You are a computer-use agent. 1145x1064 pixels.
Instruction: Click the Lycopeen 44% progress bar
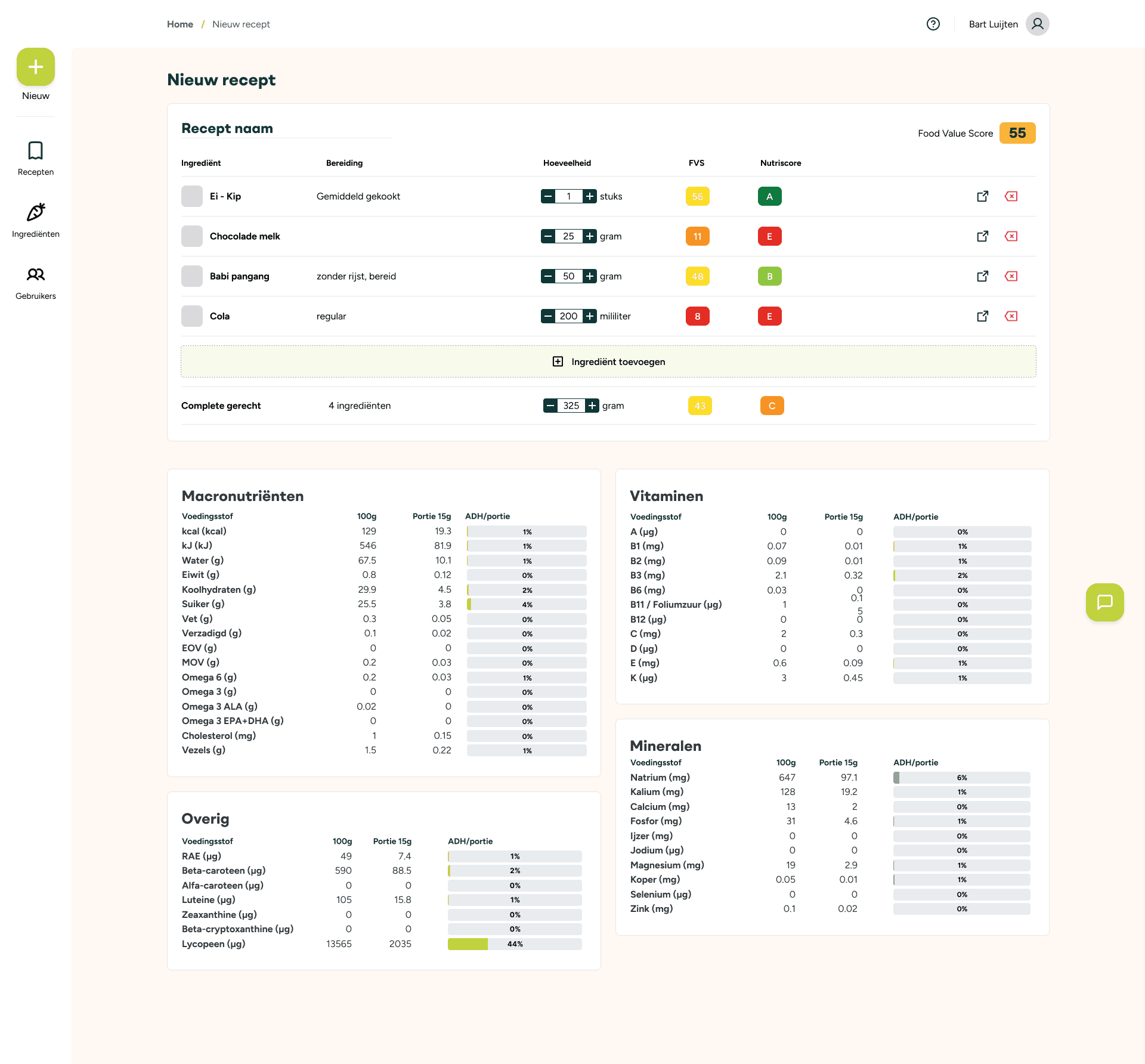tap(514, 944)
